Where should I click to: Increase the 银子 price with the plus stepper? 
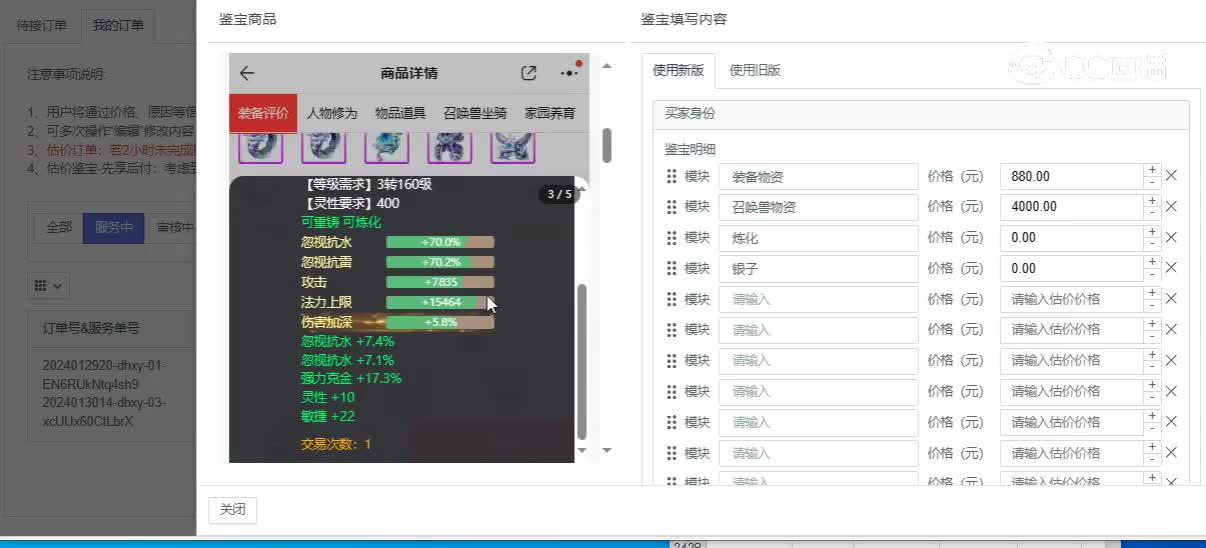1152,262
